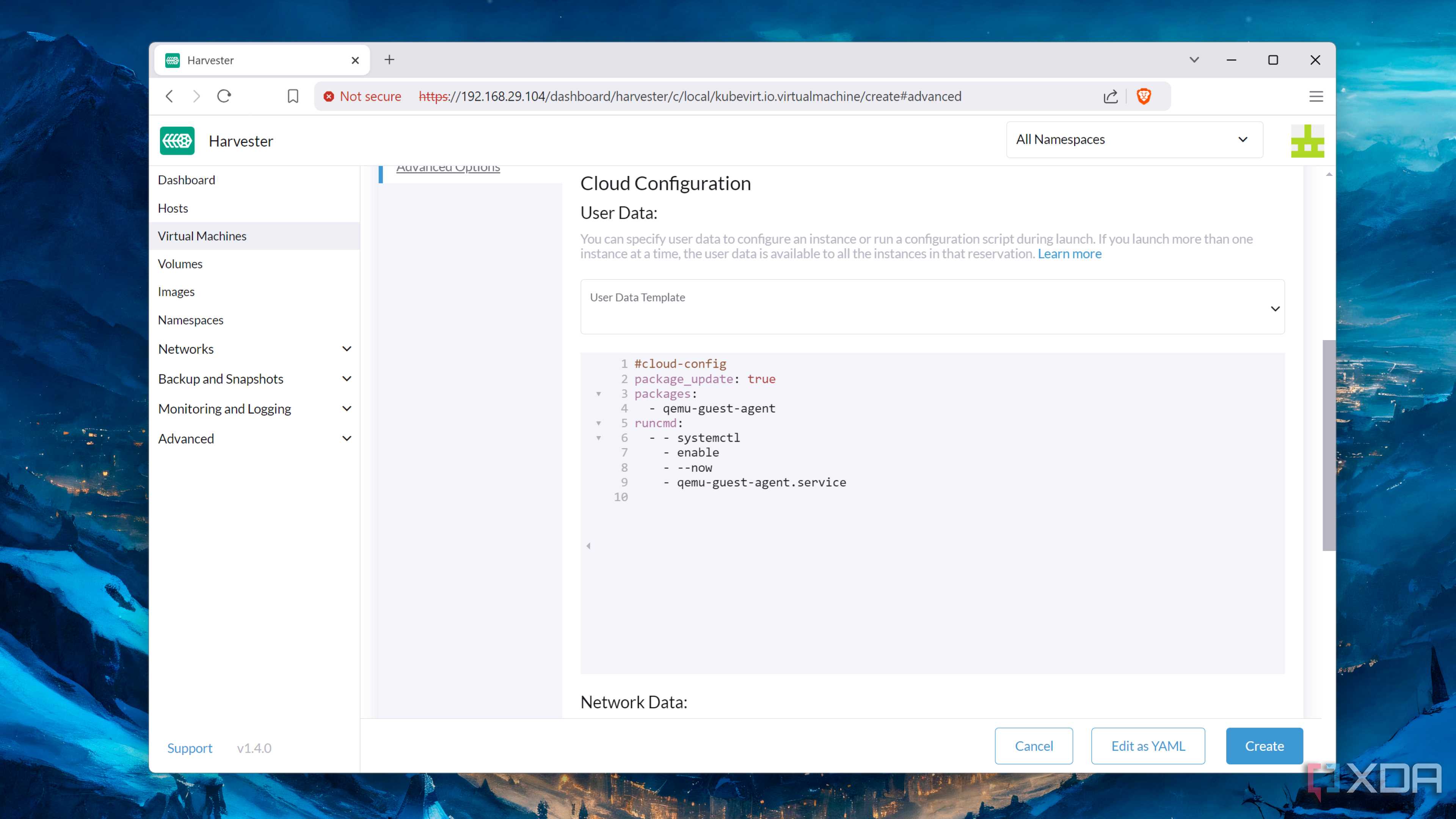Image resolution: width=1456 pixels, height=819 pixels.
Task: Click the editor left scroll arrow
Action: (588, 546)
